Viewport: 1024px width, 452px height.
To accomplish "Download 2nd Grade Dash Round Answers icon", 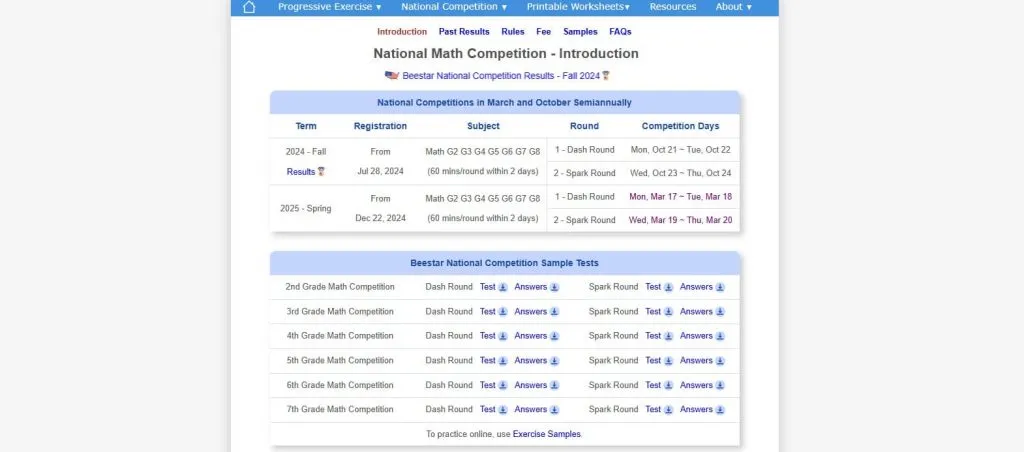I will coord(554,287).
